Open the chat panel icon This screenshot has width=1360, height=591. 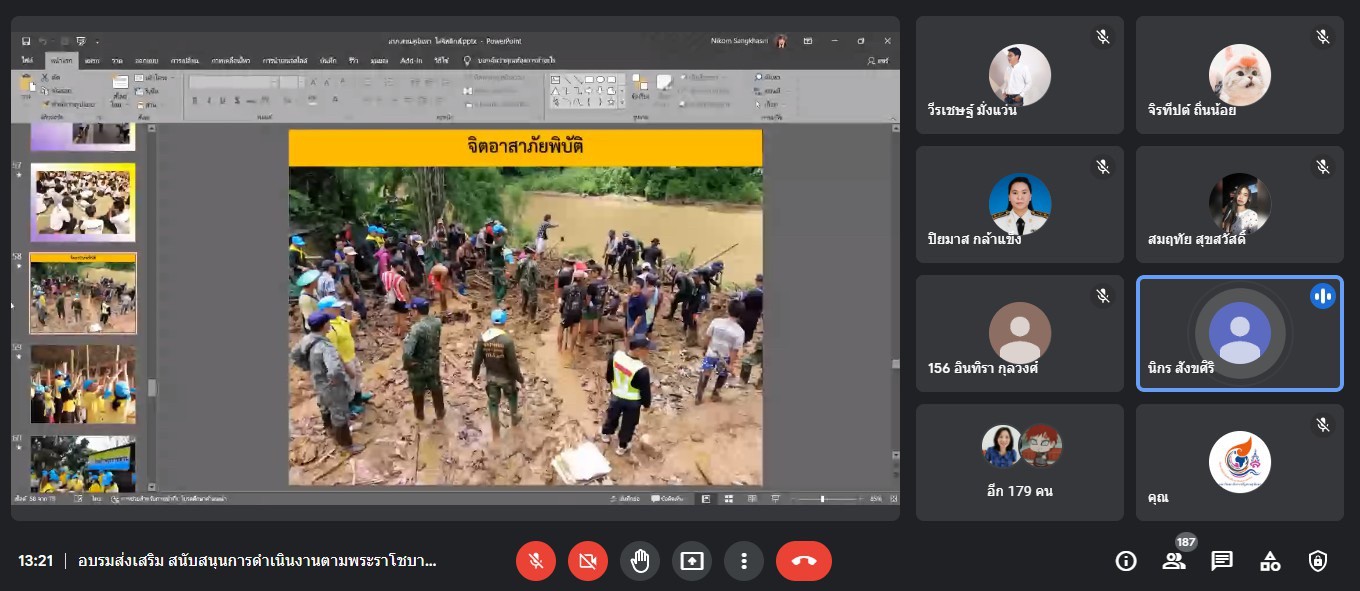coord(1222,561)
